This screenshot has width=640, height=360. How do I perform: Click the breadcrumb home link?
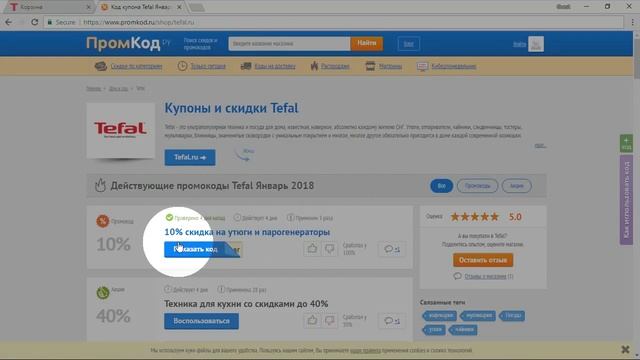[x=93, y=89]
